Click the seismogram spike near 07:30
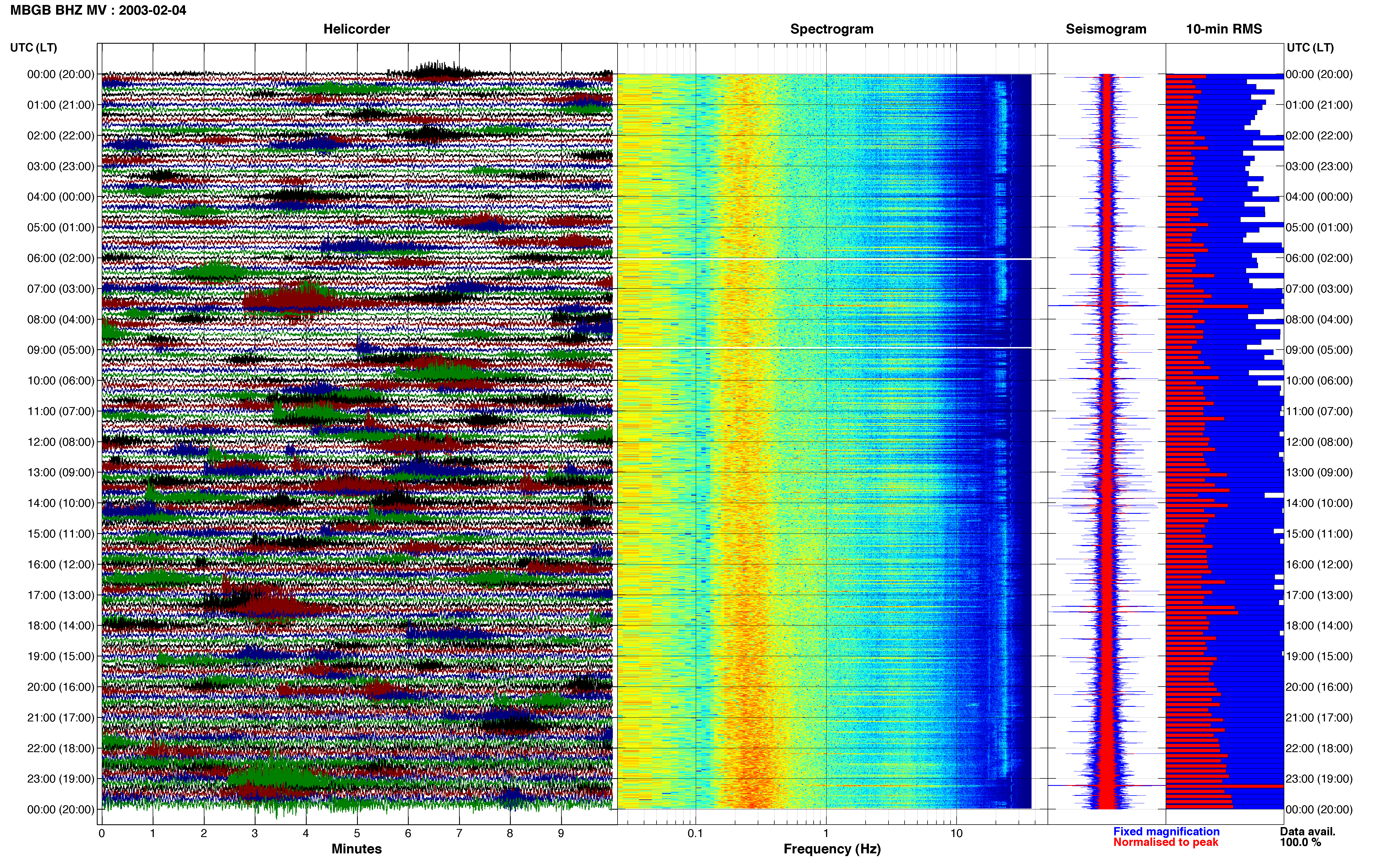Image resolution: width=1388 pixels, height=868 pixels. click(1106, 306)
